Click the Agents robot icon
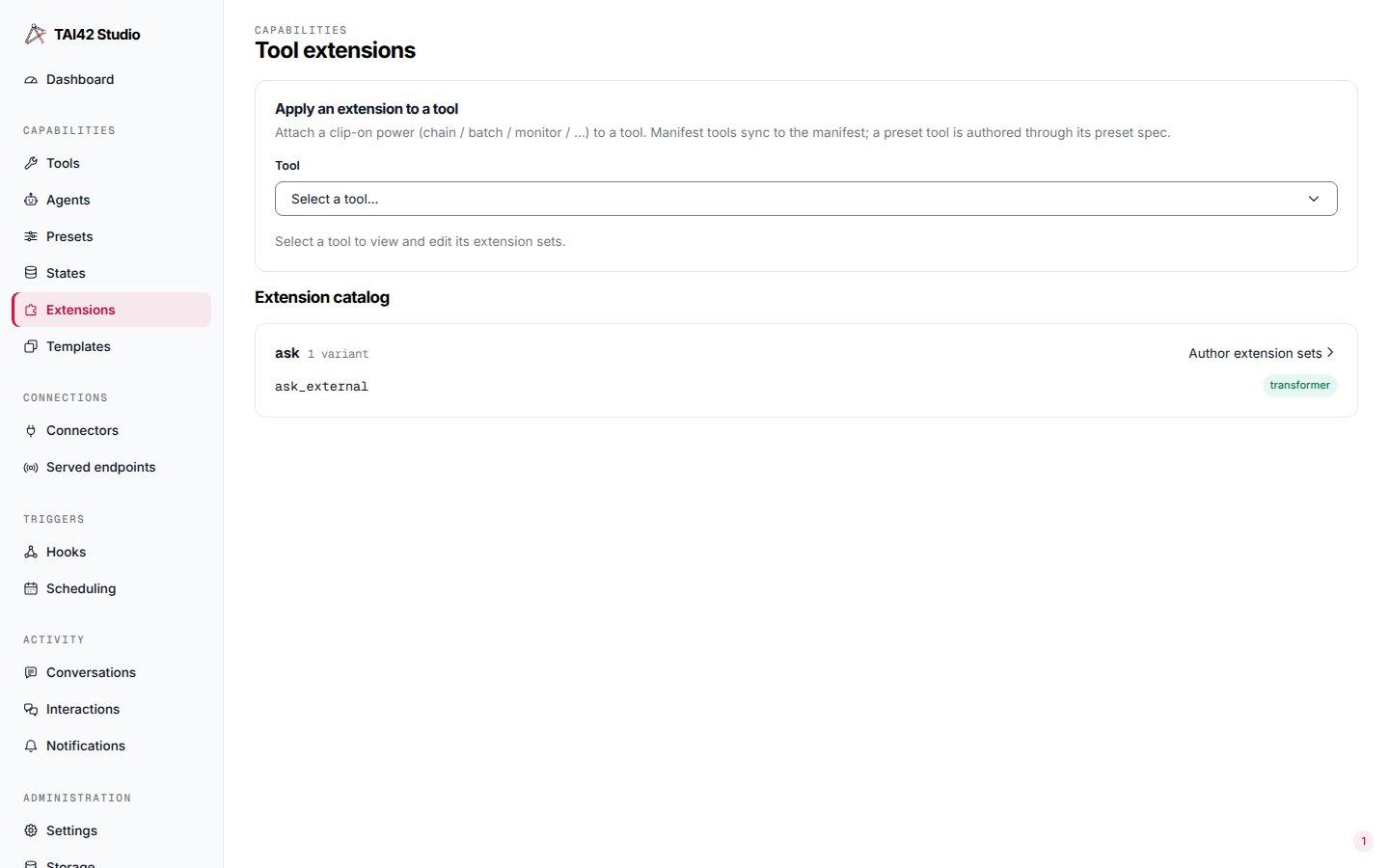This screenshot has width=1389, height=868. pos(31,201)
